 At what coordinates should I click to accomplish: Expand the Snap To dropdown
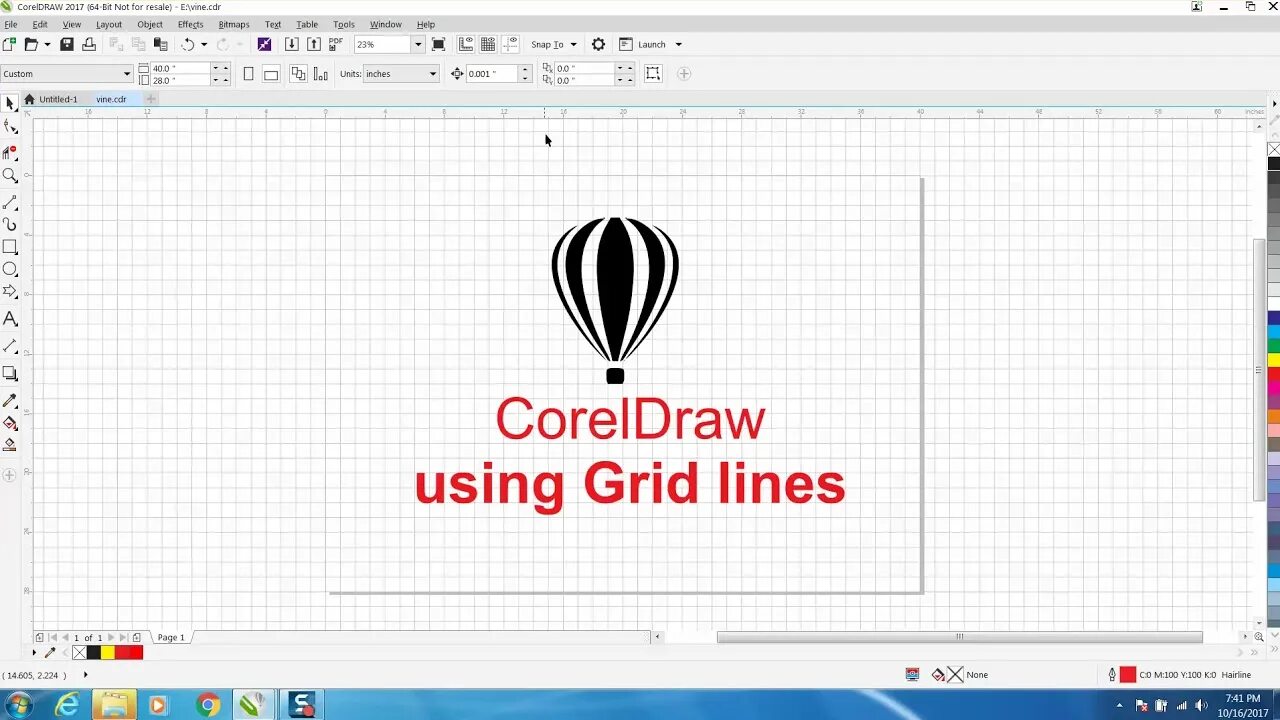point(573,45)
